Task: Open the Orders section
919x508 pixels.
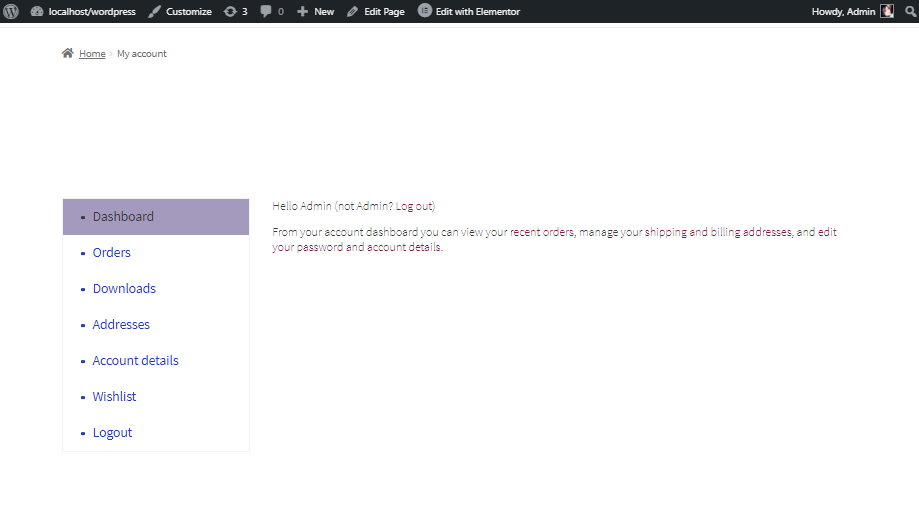Action: point(111,253)
